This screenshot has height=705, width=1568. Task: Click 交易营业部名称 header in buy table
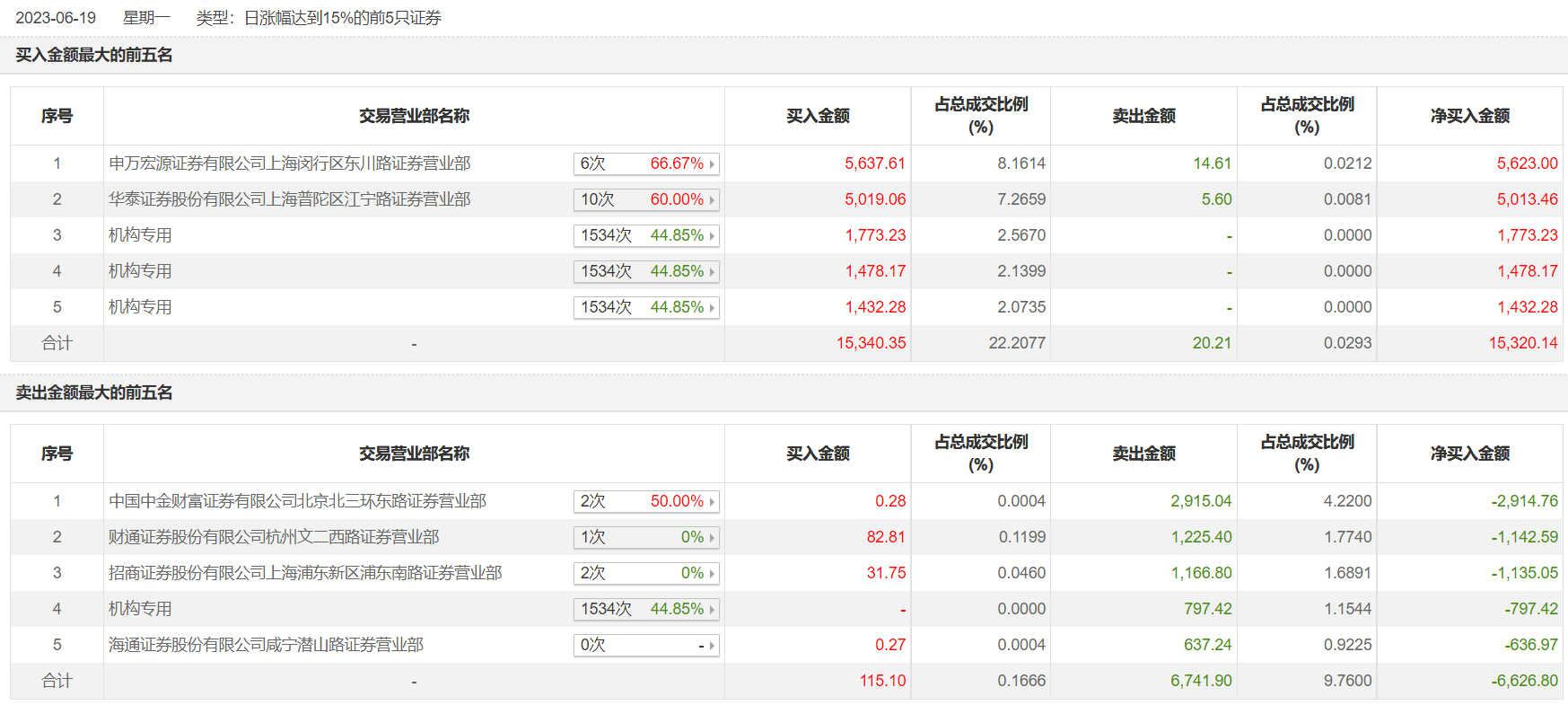415,116
